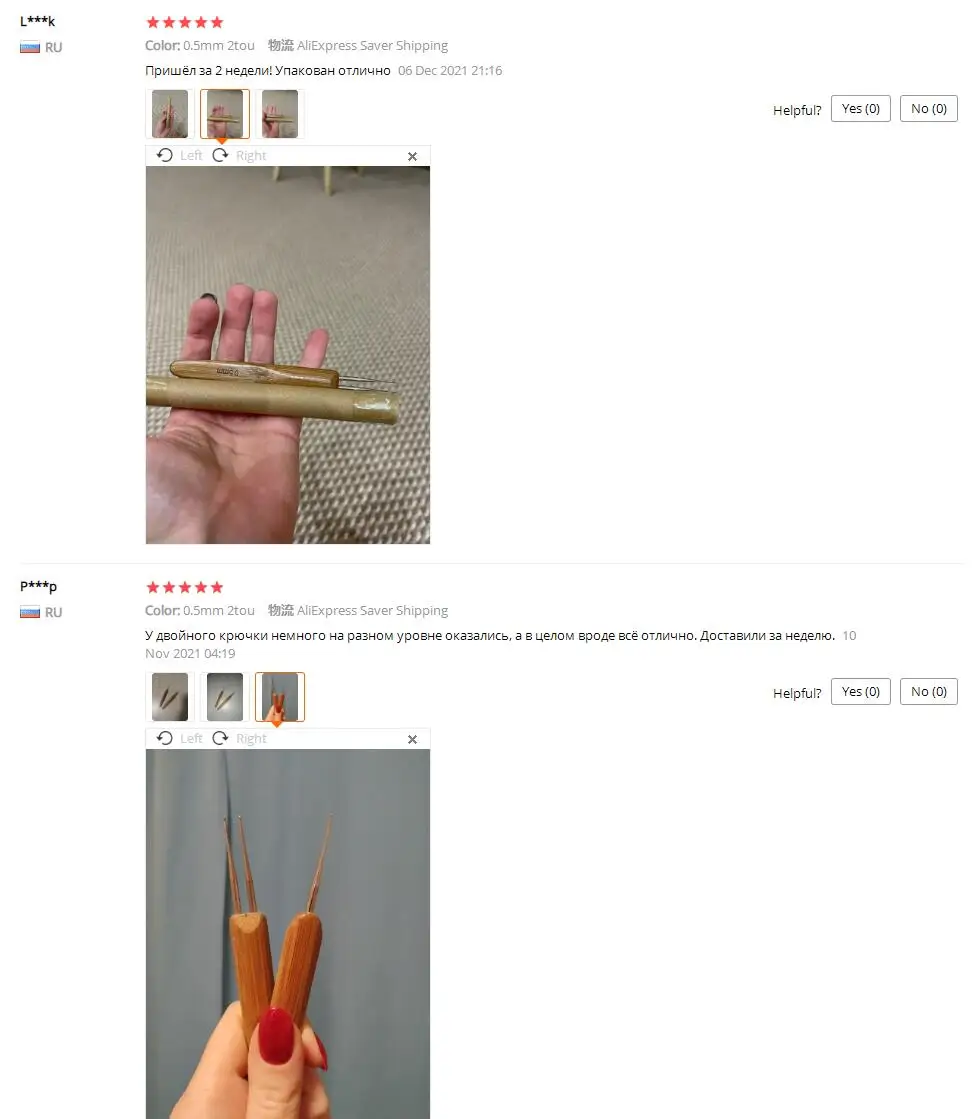Open second thumbnail of P***p's review
Image resolution: width=980 pixels, height=1119 pixels.
(x=225, y=697)
